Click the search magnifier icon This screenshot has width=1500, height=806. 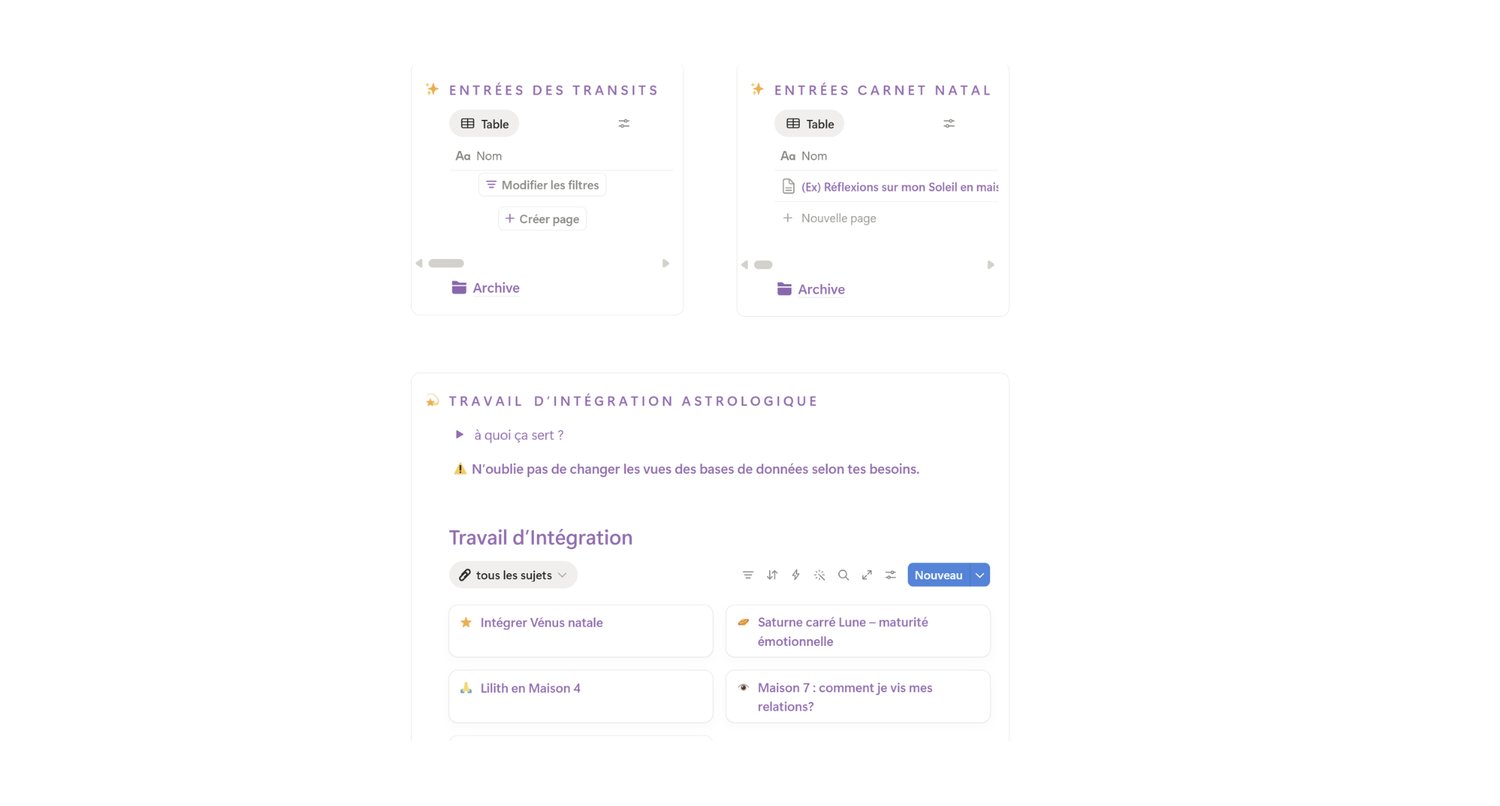coord(843,575)
